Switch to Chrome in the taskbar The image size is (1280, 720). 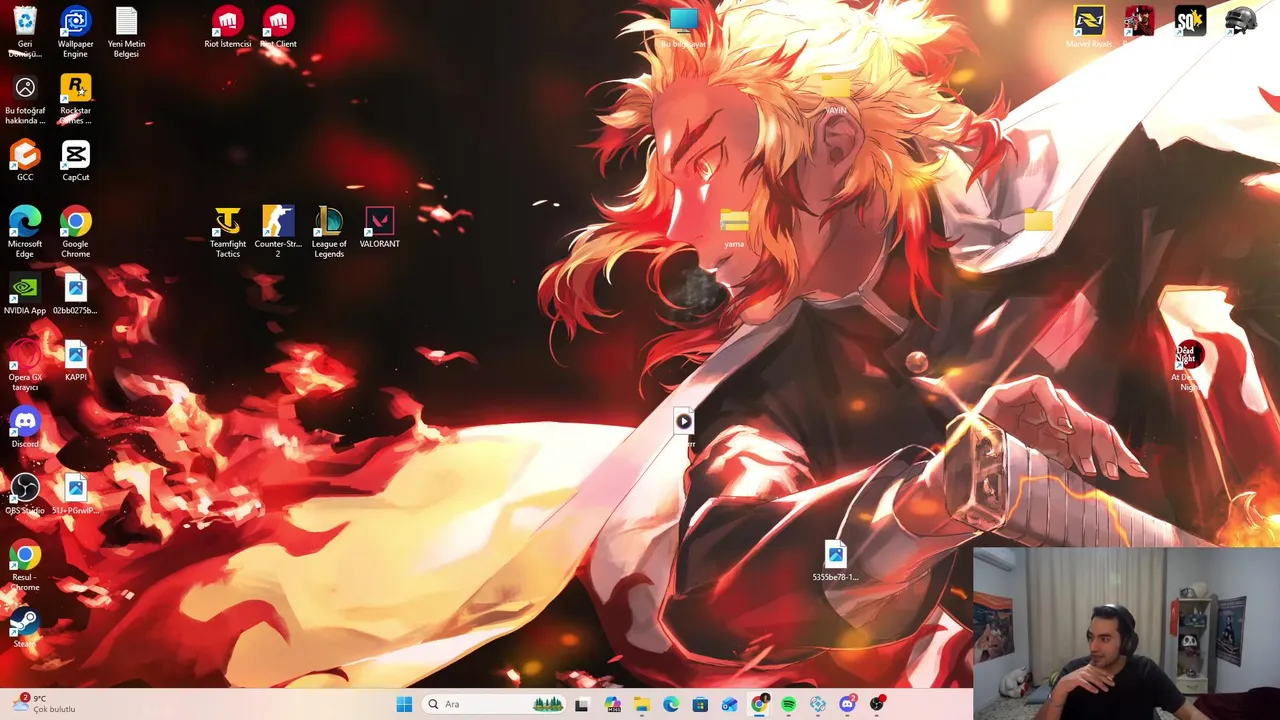click(759, 704)
